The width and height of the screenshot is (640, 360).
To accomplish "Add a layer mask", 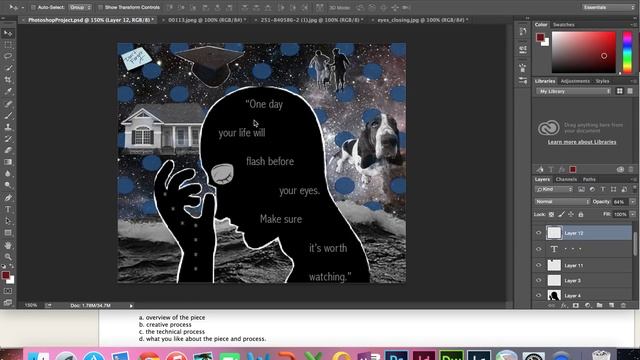I will [x=576, y=305].
